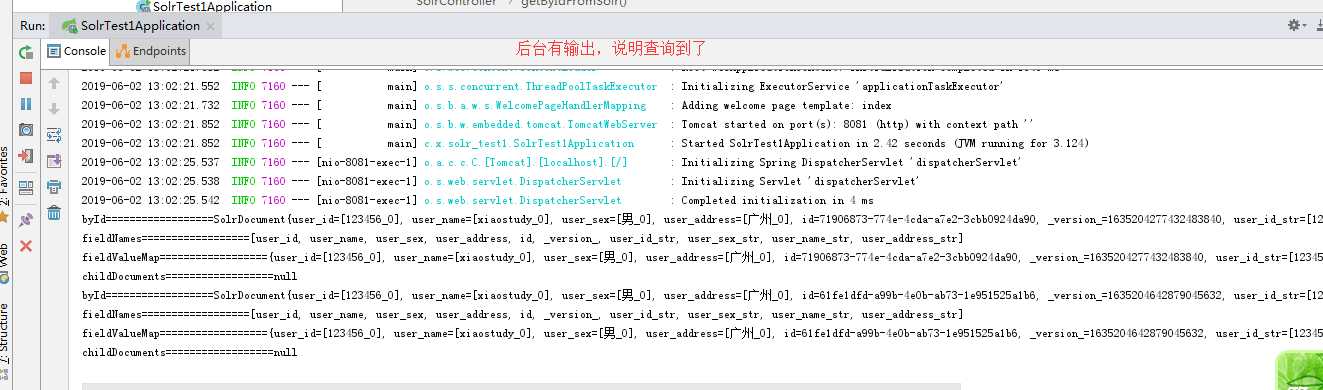Click byId line with id=61fe1dfd-a99b-4e0b

(701, 295)
